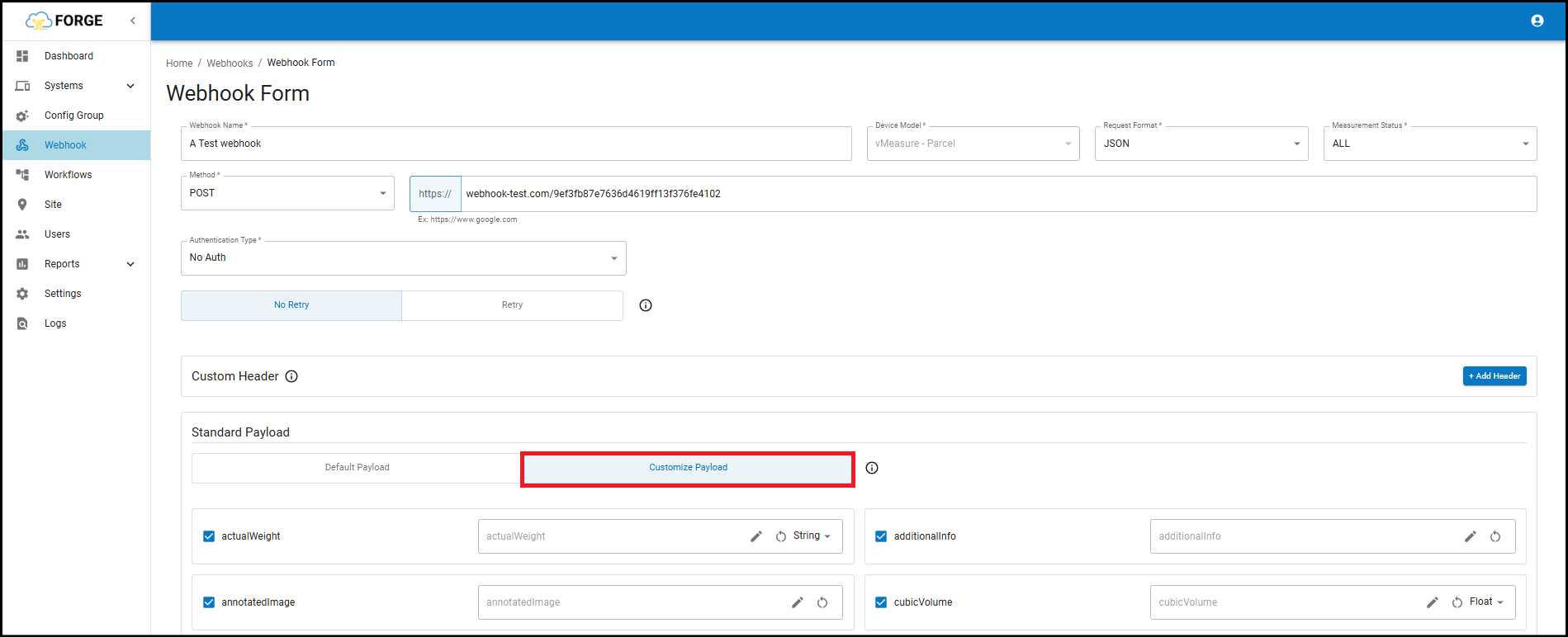Click the Logs search-document icon
This screenshot has height=637, width=1568.
click(22, 323)
